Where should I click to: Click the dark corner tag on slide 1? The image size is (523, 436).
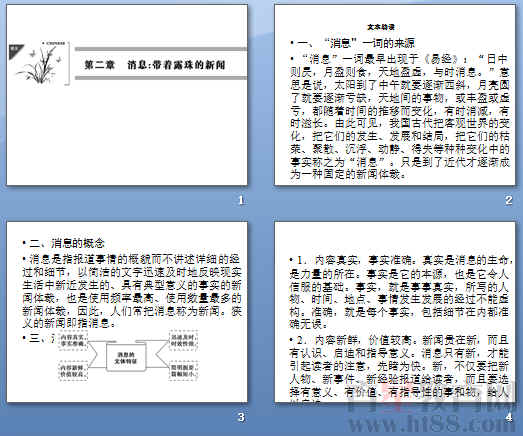tap(15, 51)
